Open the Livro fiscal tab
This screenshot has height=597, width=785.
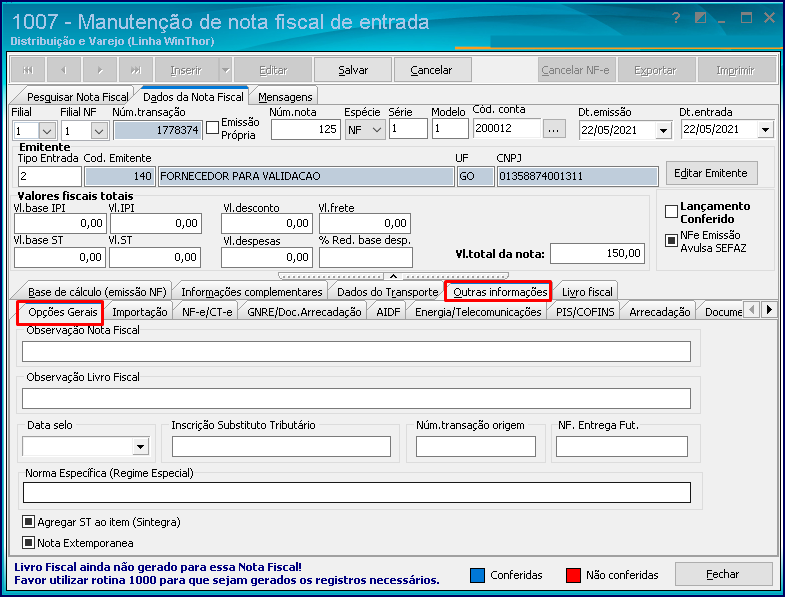587,291
